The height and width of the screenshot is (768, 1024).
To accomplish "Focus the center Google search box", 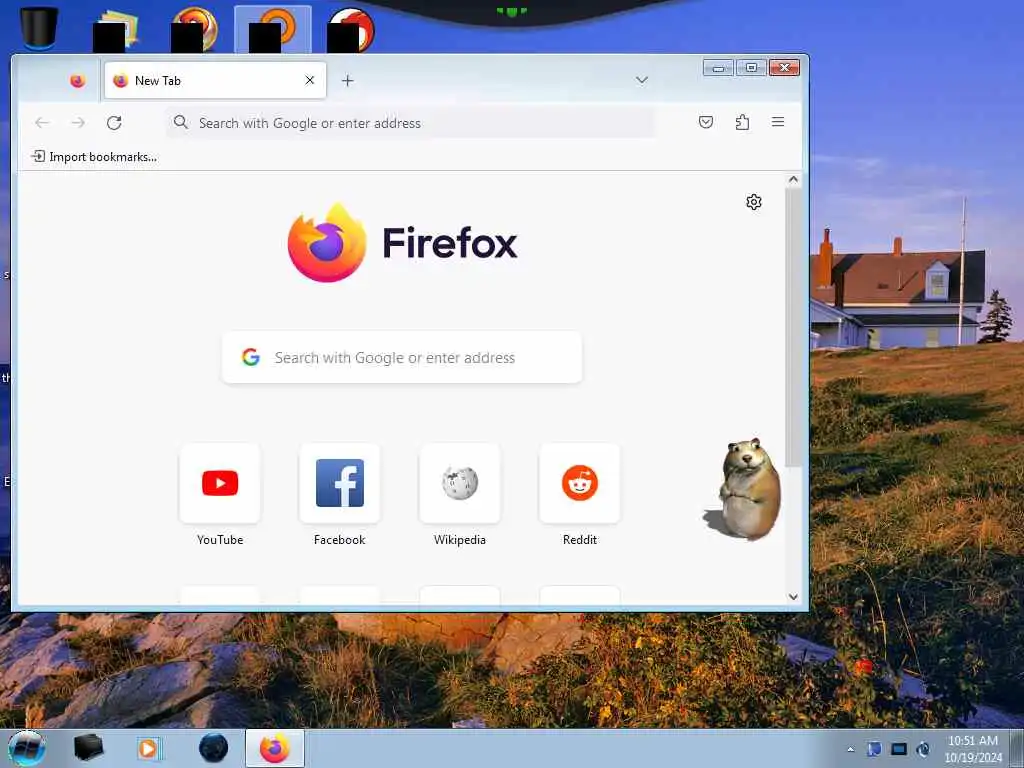I will (x=402, y=357).
